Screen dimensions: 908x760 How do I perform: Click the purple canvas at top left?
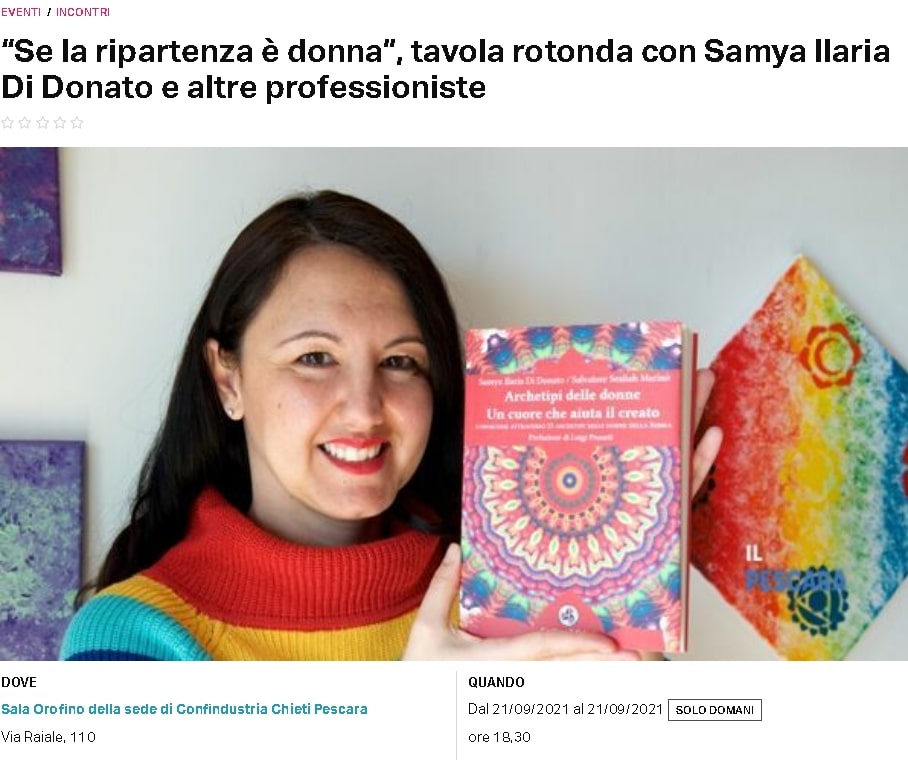tap(30, 210)
